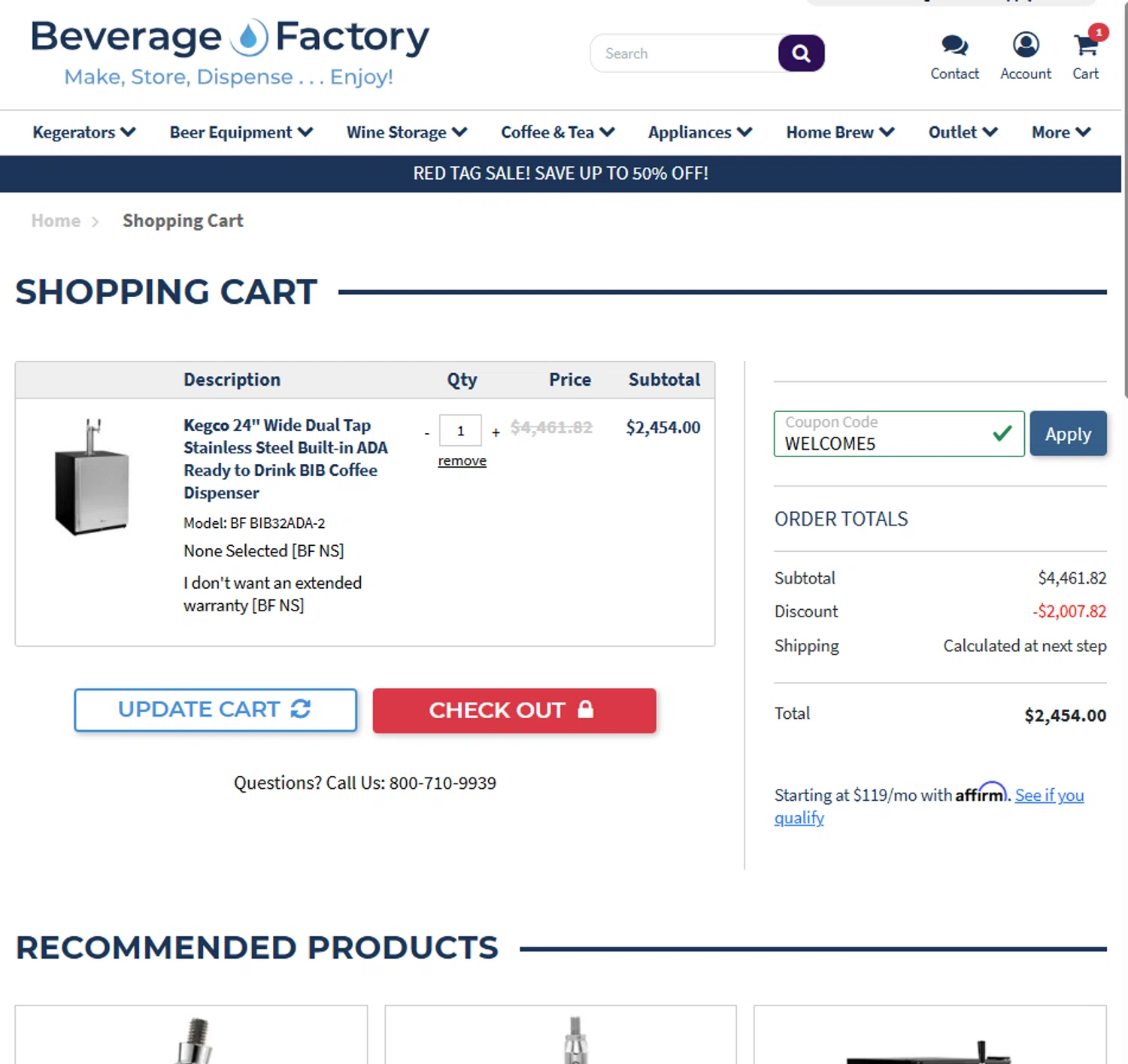The height and width of the screenshot is (1064, 1128).
Task: Expand the Kegerators dropdown menu
Action: pyautogui.click(x=83, y=132)
